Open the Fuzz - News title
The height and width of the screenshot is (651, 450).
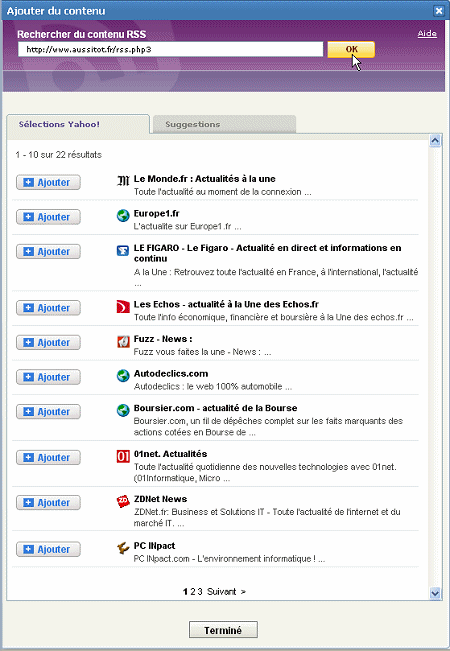point(163,339)
